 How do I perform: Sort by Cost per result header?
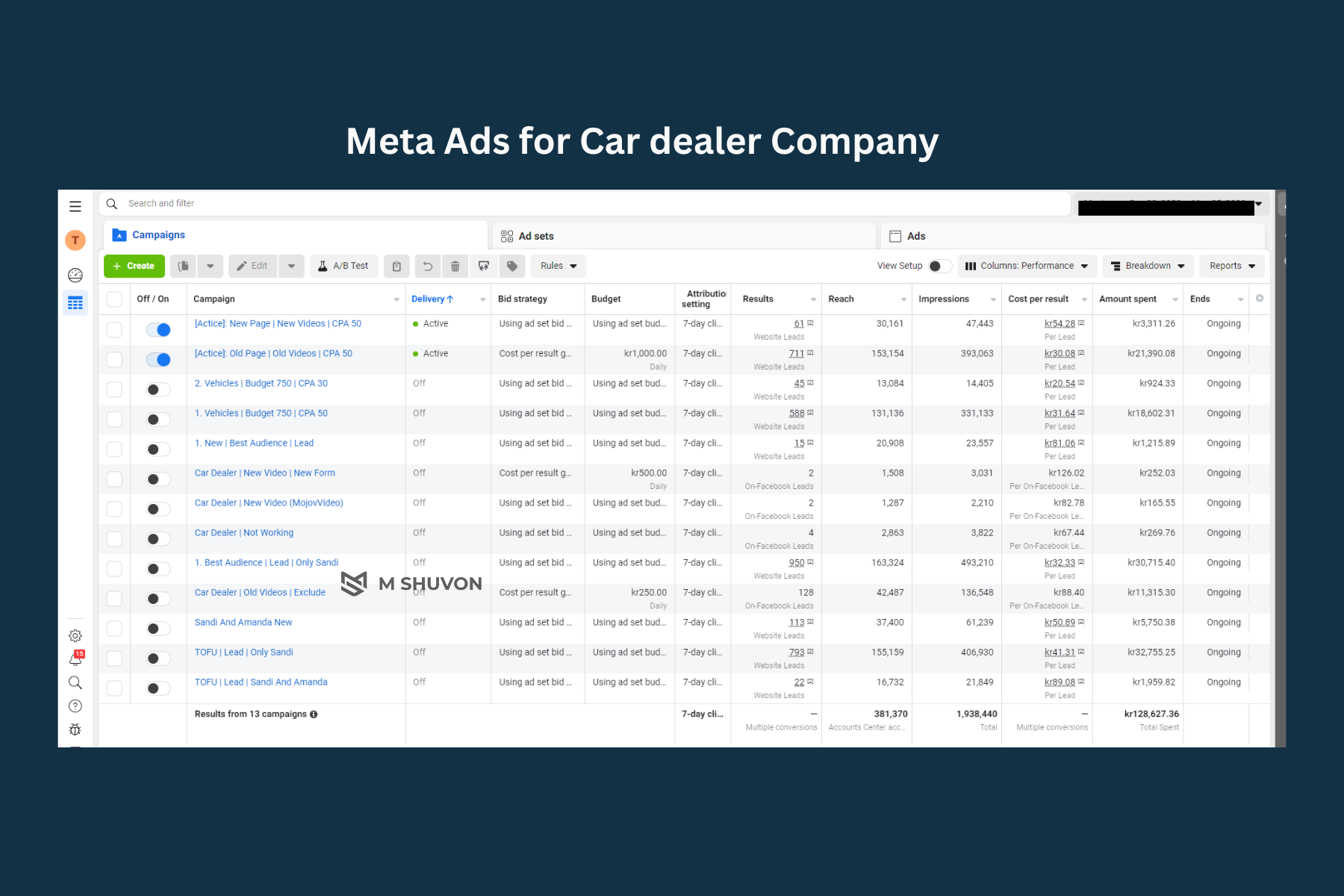point(1038,299)
